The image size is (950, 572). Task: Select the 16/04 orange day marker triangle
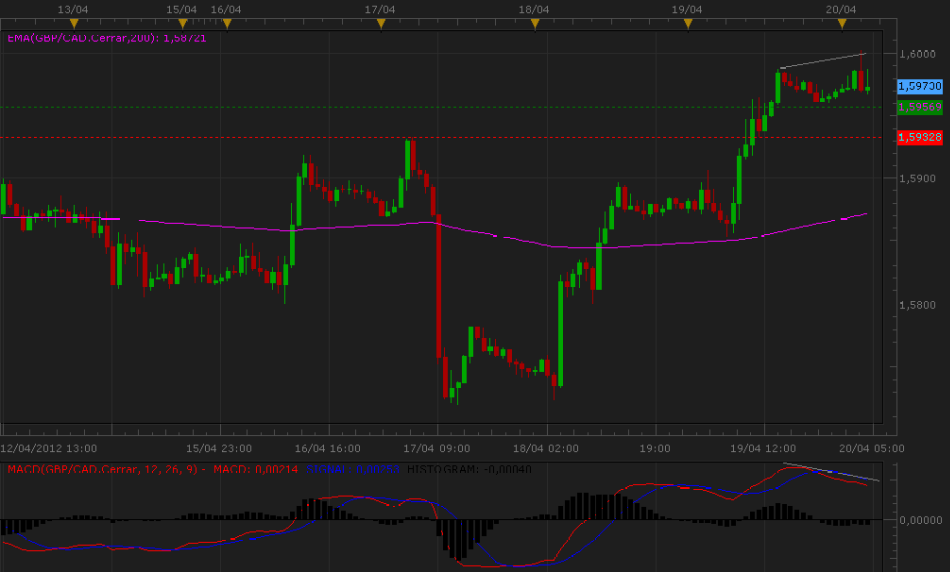click(227, 22)
